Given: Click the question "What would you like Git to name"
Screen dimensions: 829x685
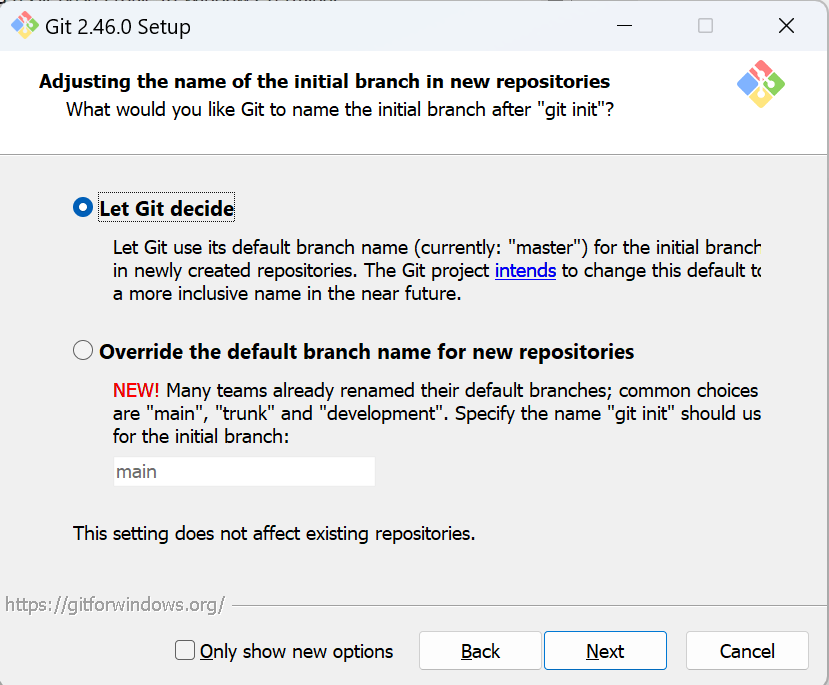Looking at the screenshot, I should pos(340,109).
